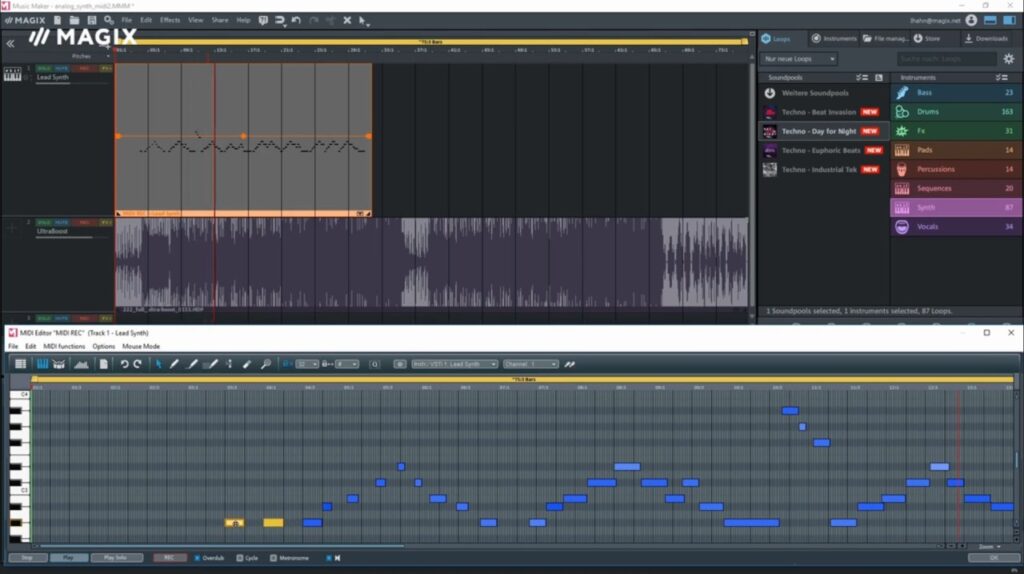Click the page list icon in the MIDI Editor toolbar
1024x574 pixels.
coord(103,364)
